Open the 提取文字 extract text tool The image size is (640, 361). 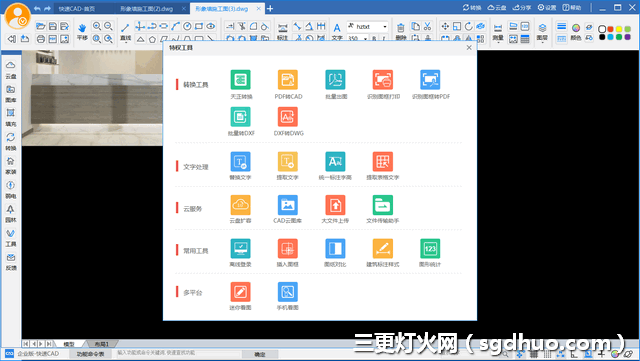coord(288,162)
